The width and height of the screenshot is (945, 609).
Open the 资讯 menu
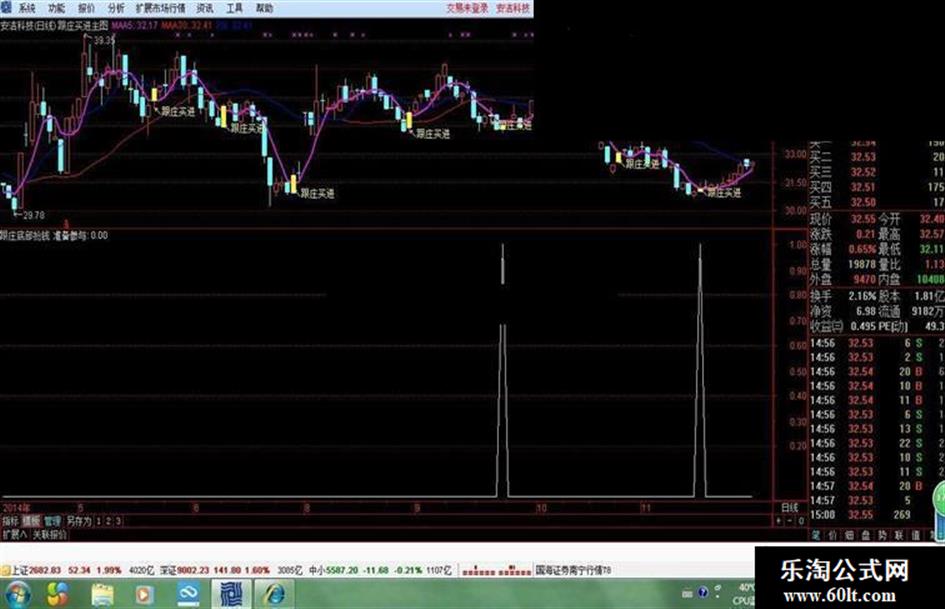[x=206, y=8]
